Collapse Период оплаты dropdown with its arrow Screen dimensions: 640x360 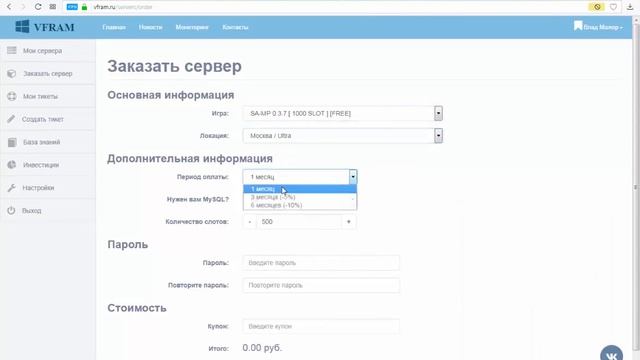click(353, 177)
